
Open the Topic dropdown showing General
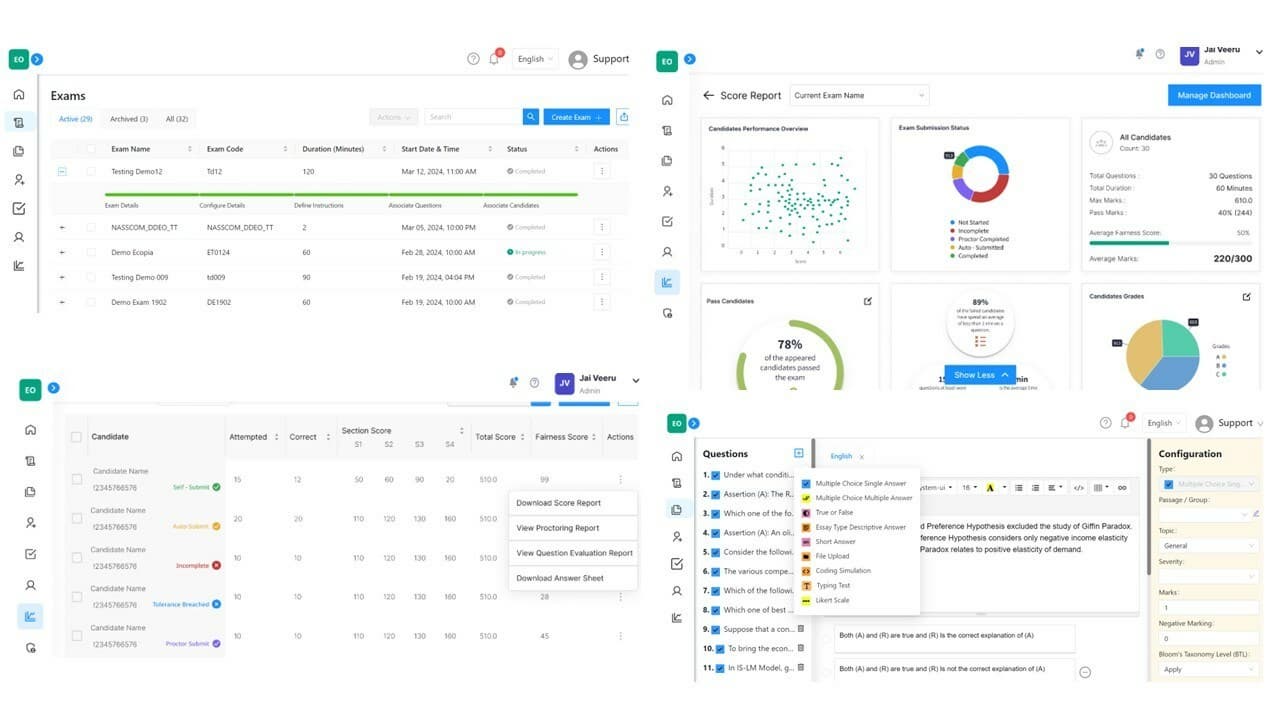point(1209,546)
